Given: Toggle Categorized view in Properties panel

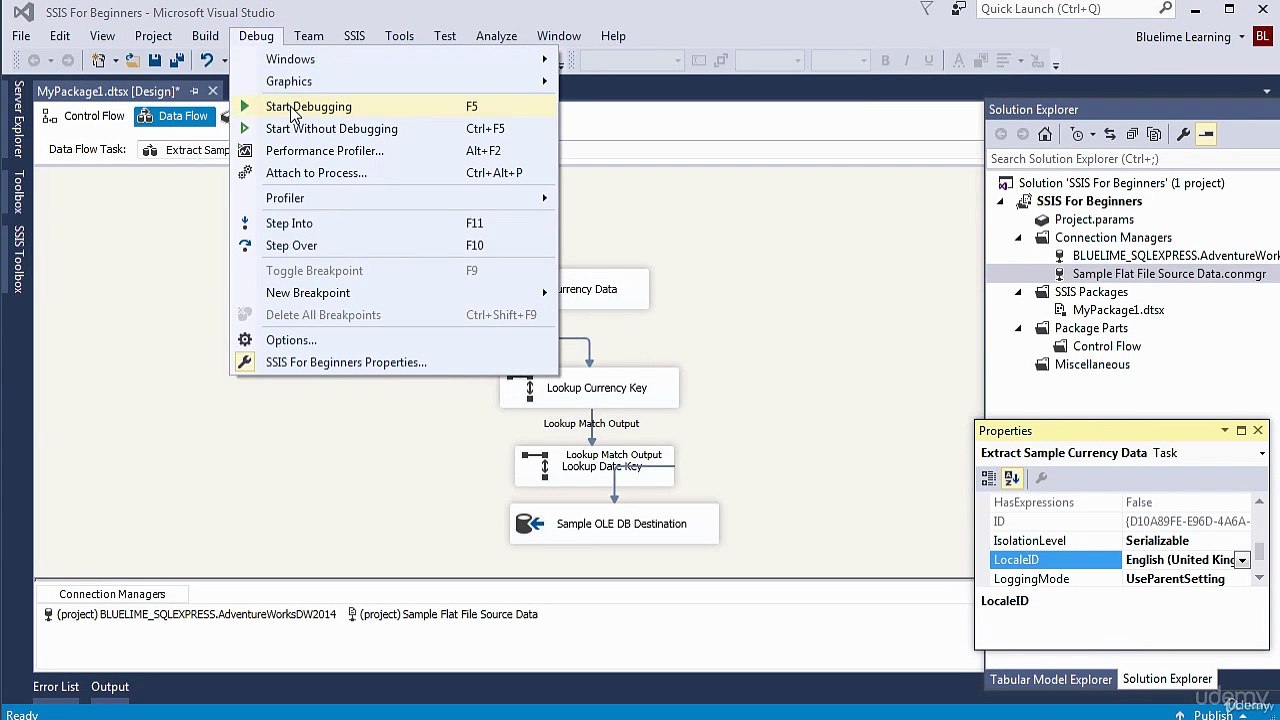Looking at the screenshot, I should pyautogui.click(x=989, y=478).
